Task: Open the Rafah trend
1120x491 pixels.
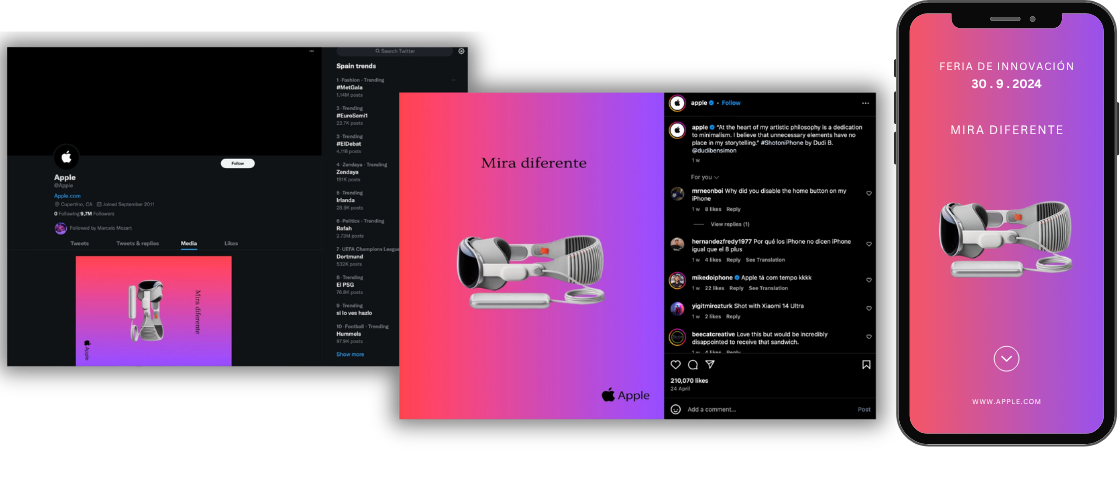Action: click(345, 229)
